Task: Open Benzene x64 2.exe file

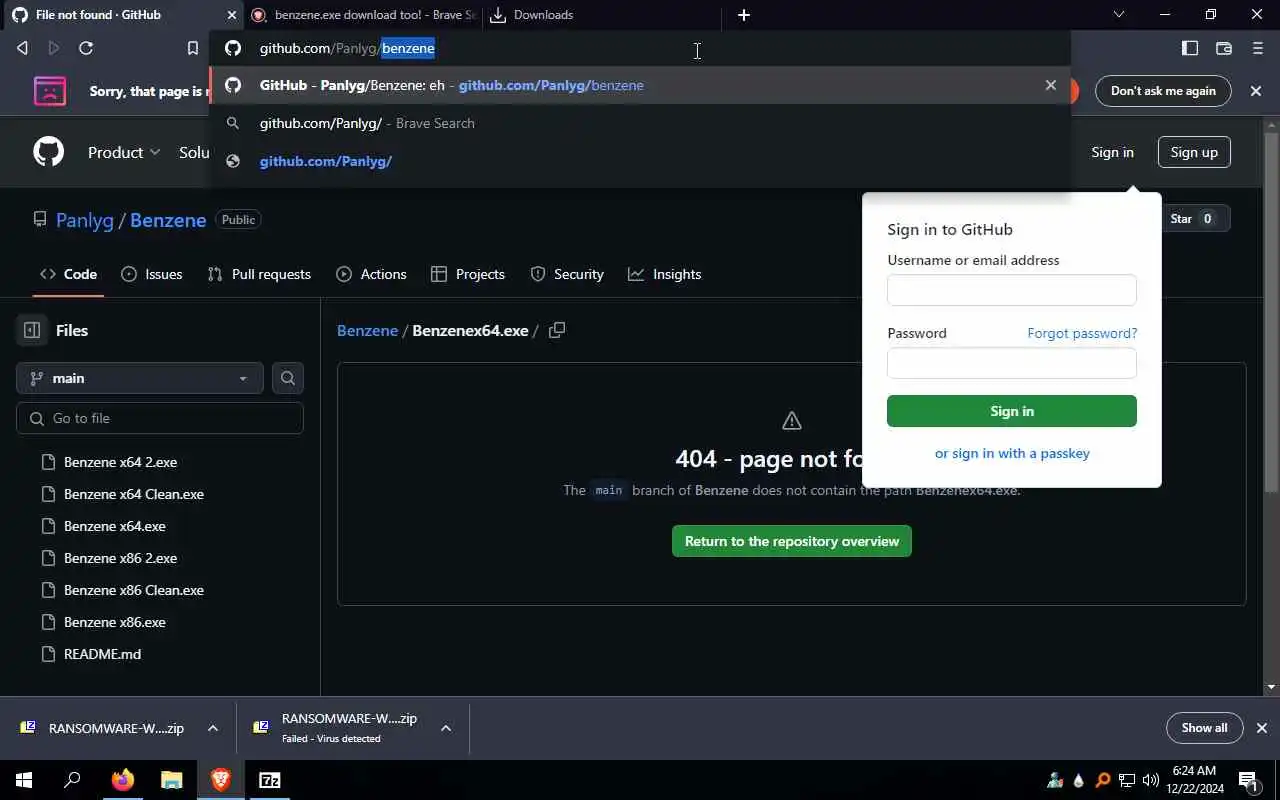Action: pyautogui.click(x=120, y=462)
